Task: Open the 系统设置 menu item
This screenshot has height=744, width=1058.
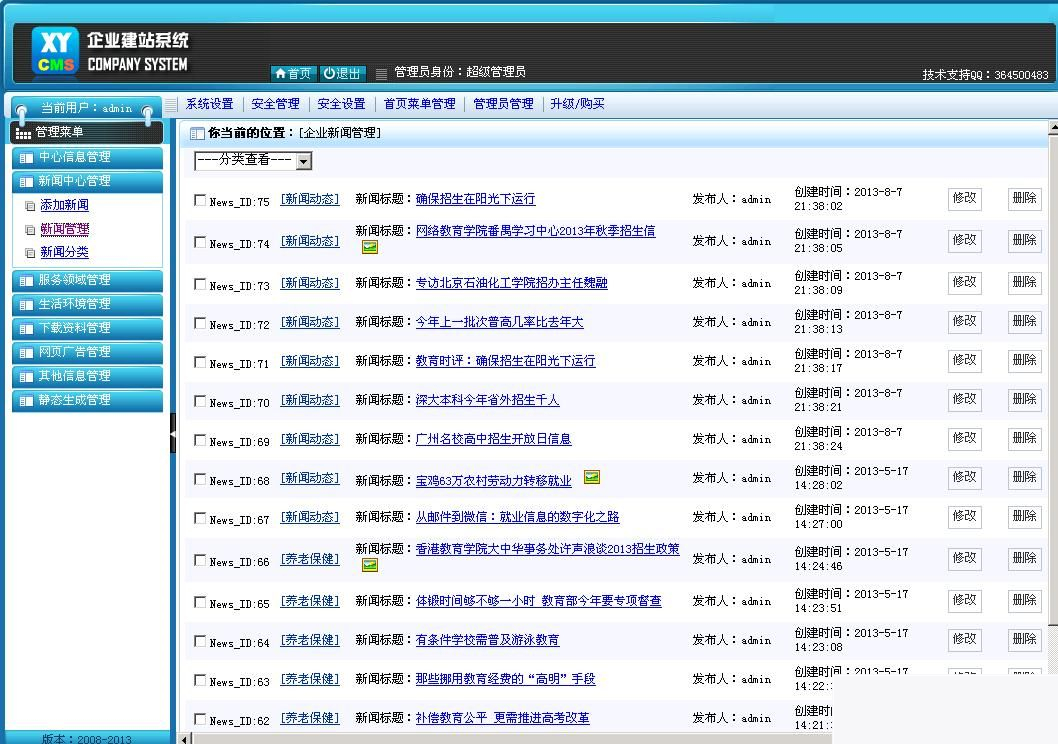Action: point(210,103)
